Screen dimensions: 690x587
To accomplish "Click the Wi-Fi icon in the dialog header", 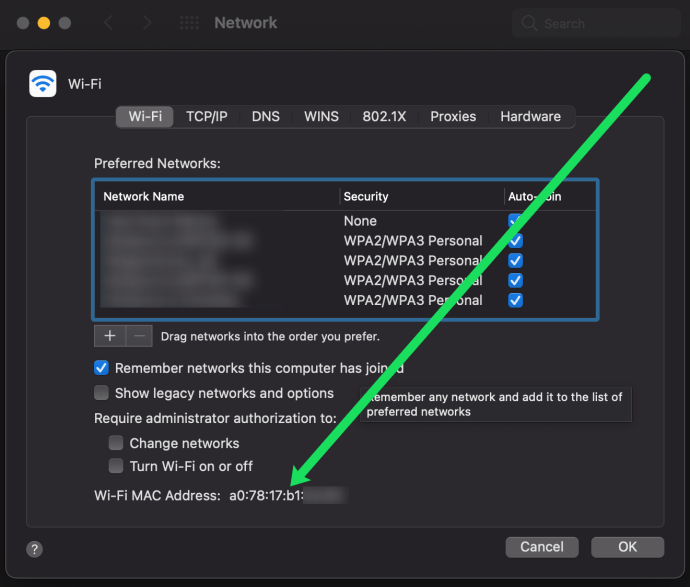I will (x=43, y=83).
